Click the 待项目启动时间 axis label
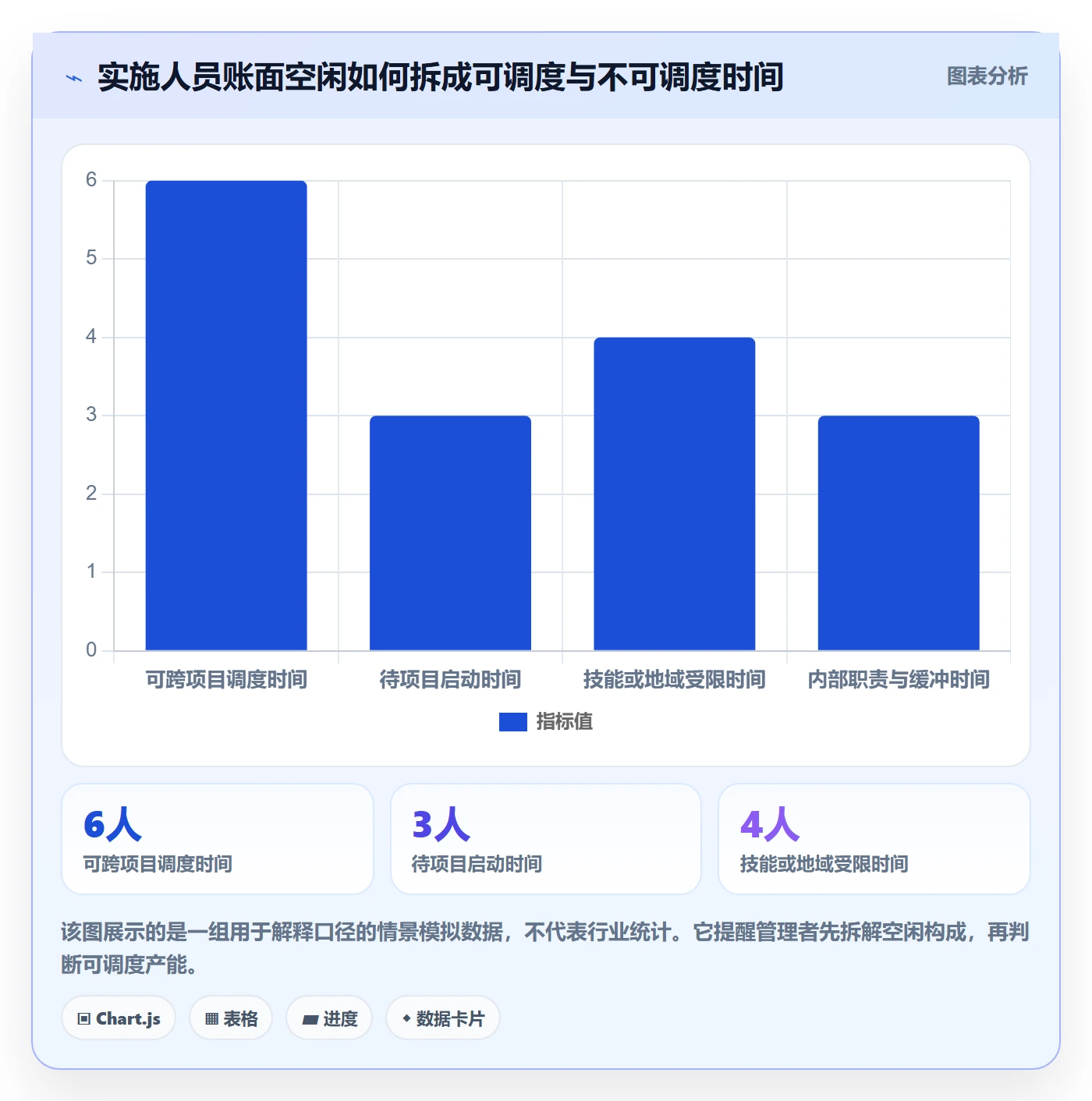Image resolution: width=1092 pixels, height=1101 pixels. point(450,680)
